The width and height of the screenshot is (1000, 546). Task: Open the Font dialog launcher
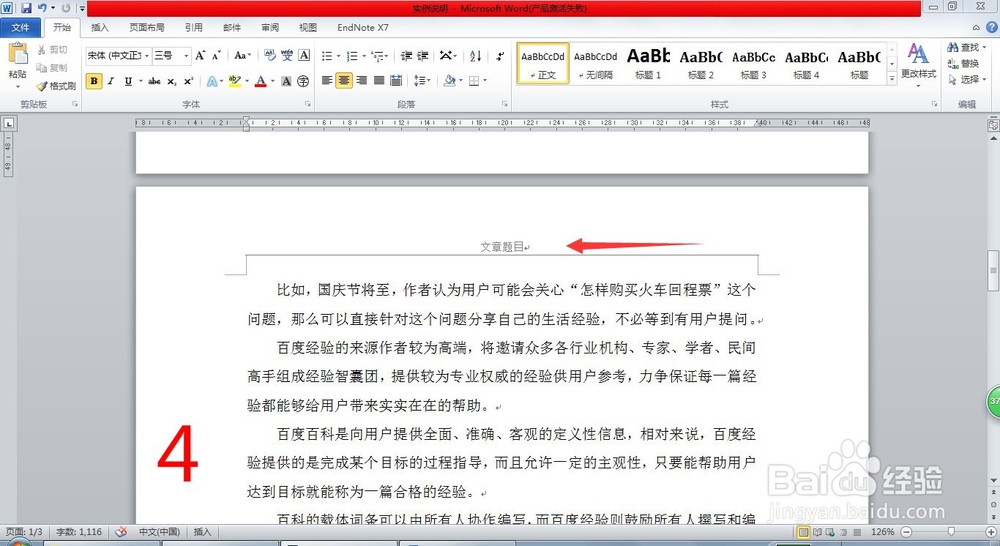(308, 104)
